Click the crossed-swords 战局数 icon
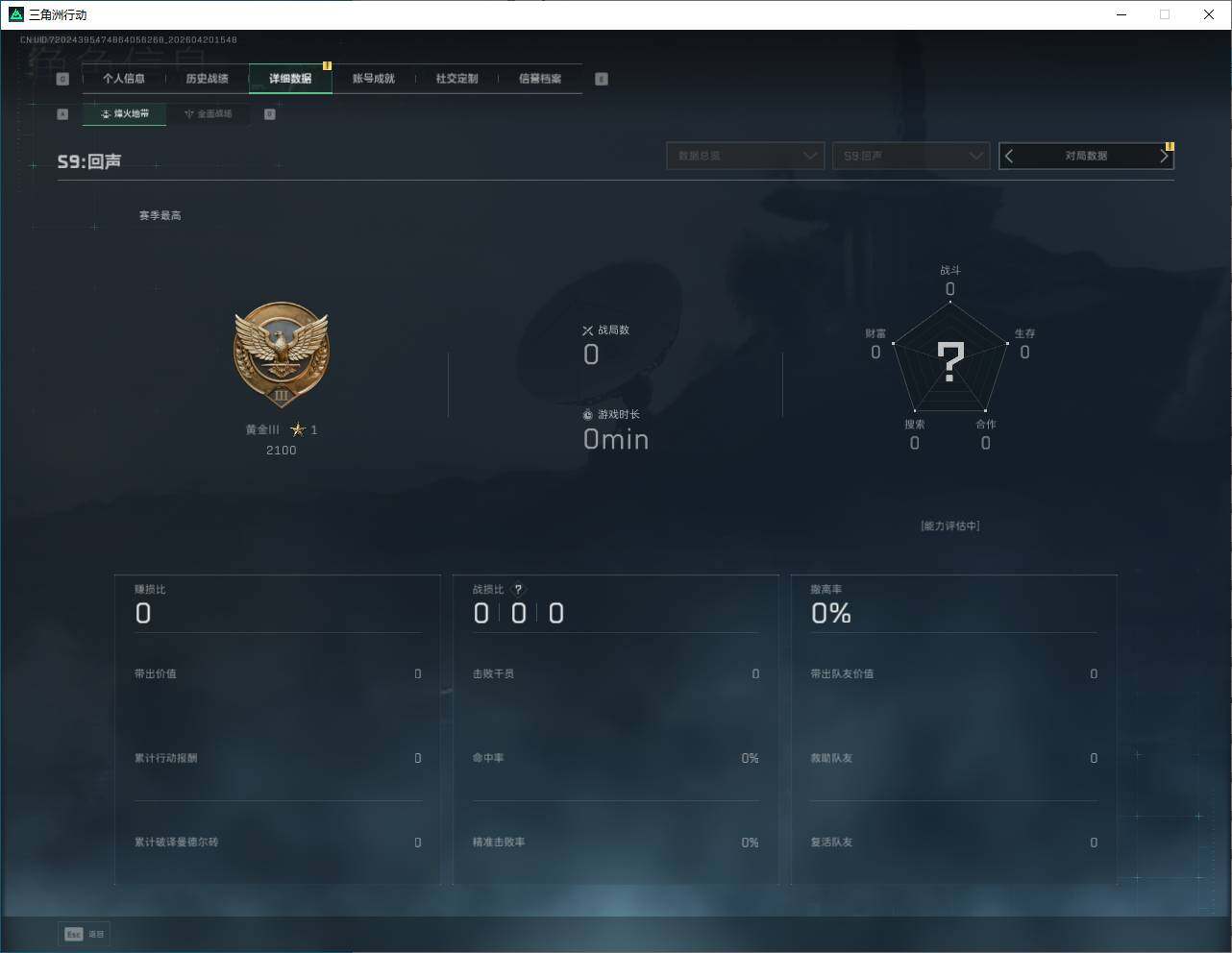 coord(587,330)
